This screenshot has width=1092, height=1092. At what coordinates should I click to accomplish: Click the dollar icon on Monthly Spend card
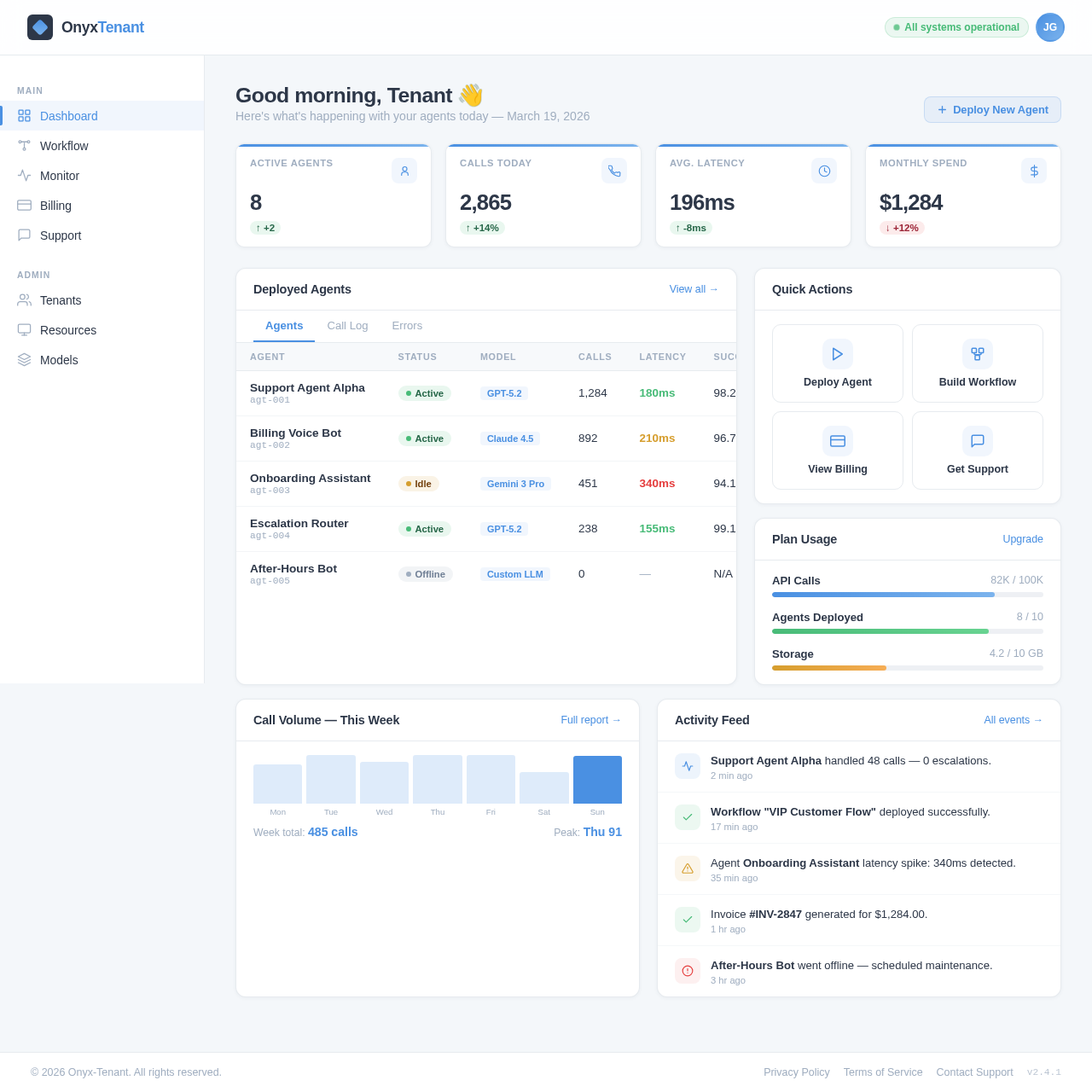[1033, 171]
